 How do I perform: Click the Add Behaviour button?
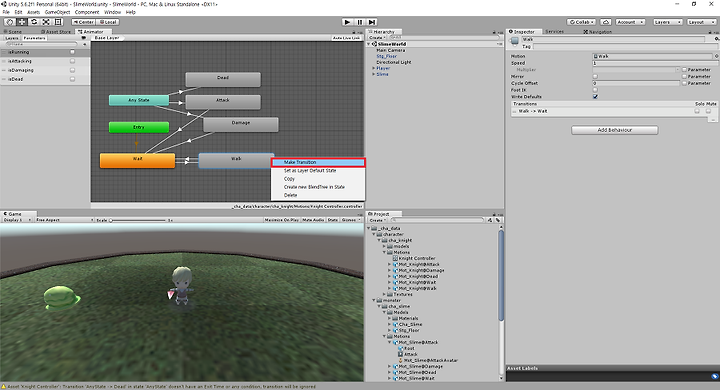pos(614,130)
